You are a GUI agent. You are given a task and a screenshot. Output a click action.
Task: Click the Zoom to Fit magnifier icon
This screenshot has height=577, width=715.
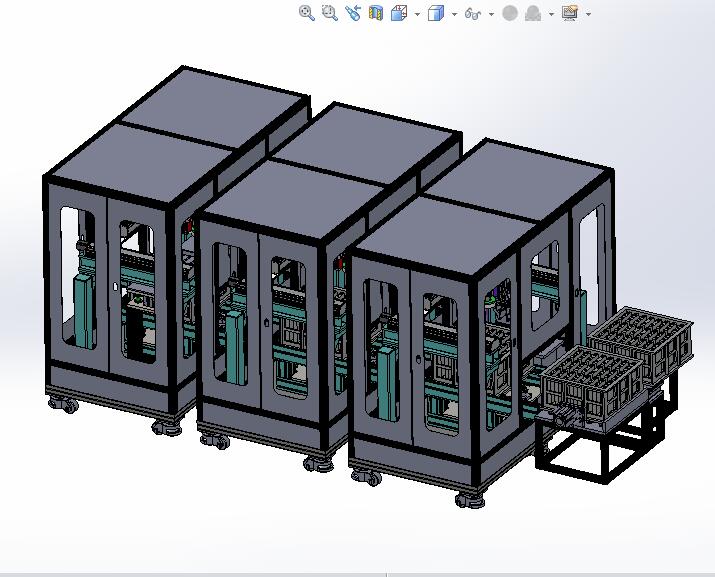[306, 13]
